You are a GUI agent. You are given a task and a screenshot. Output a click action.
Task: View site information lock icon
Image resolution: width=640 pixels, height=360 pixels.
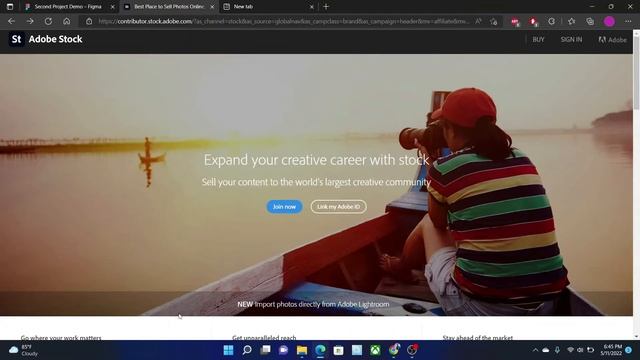coord(89,21)
